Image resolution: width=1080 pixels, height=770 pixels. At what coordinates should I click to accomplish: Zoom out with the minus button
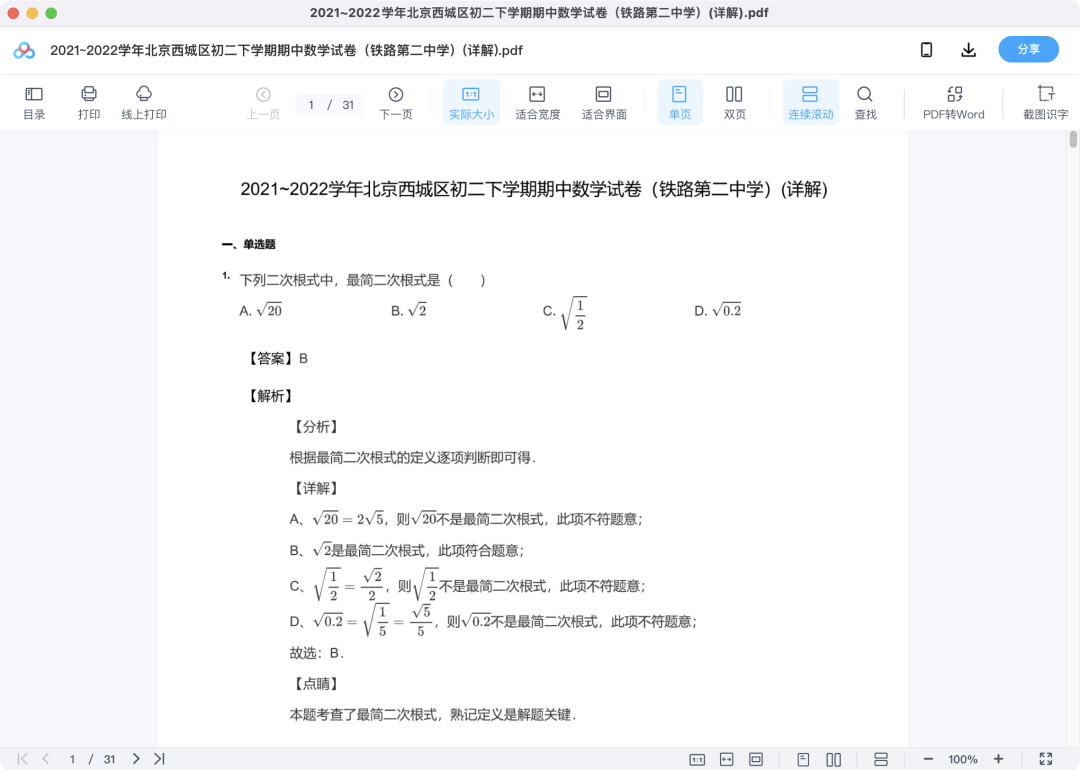click(928, 759)
